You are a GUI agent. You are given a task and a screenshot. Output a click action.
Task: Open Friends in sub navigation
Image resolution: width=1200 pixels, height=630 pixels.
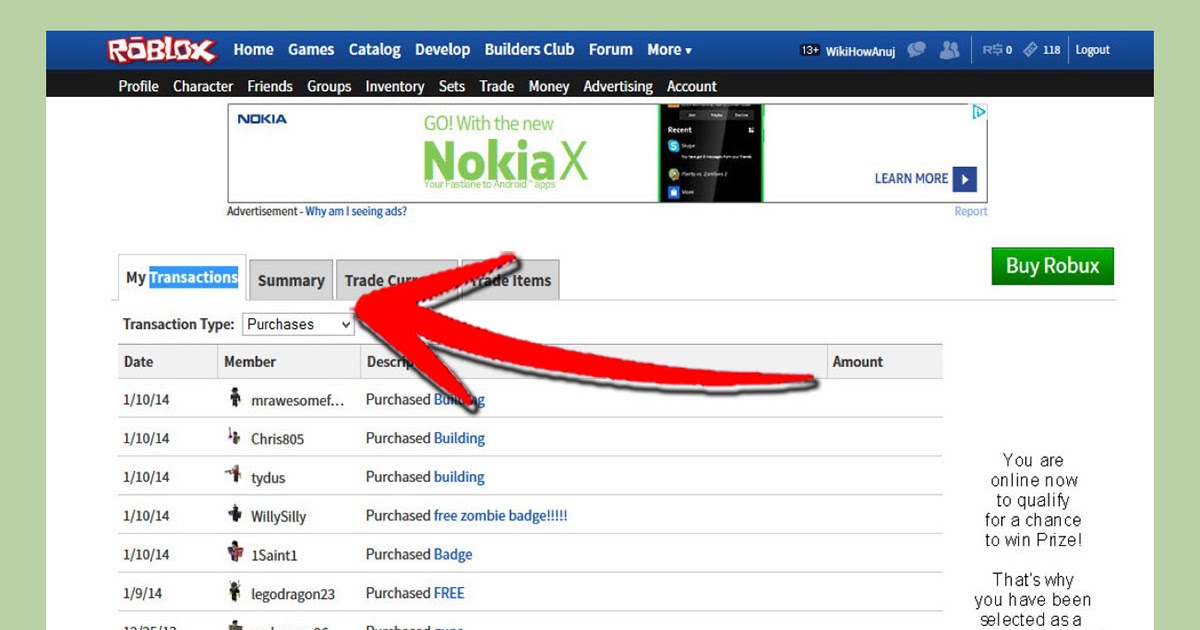[x=270, y=86]
